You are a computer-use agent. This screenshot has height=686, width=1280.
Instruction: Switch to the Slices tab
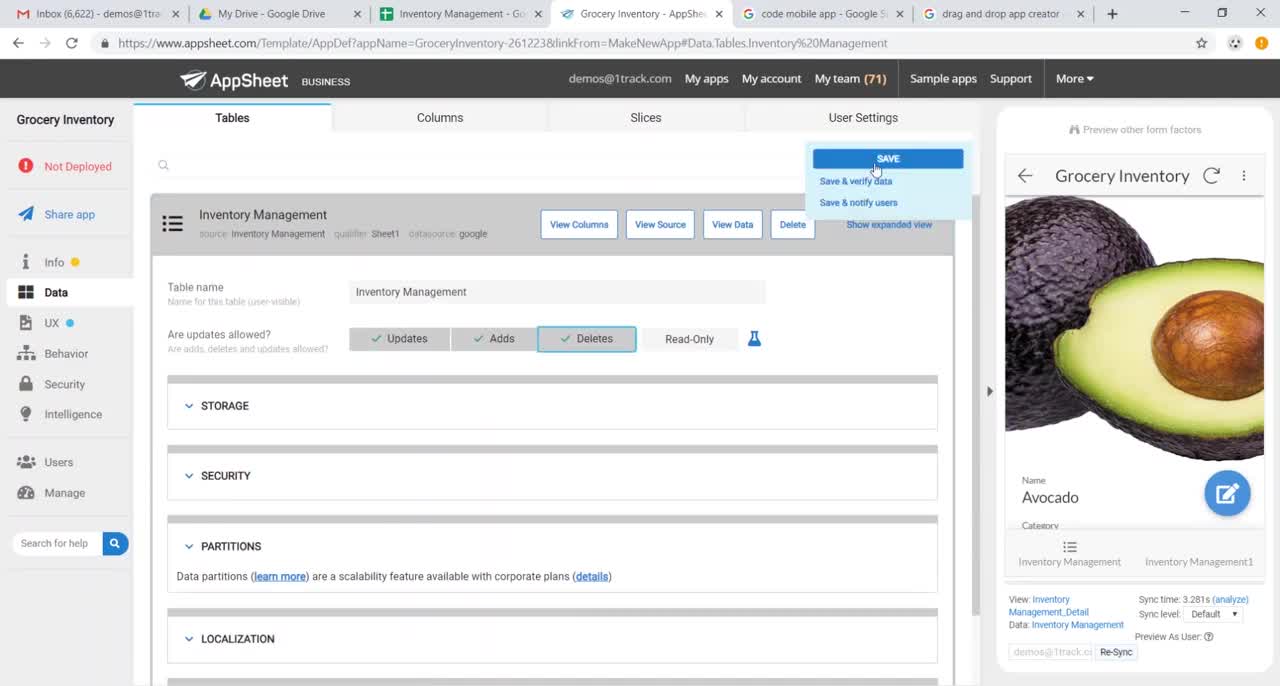(x=646, y=118)
